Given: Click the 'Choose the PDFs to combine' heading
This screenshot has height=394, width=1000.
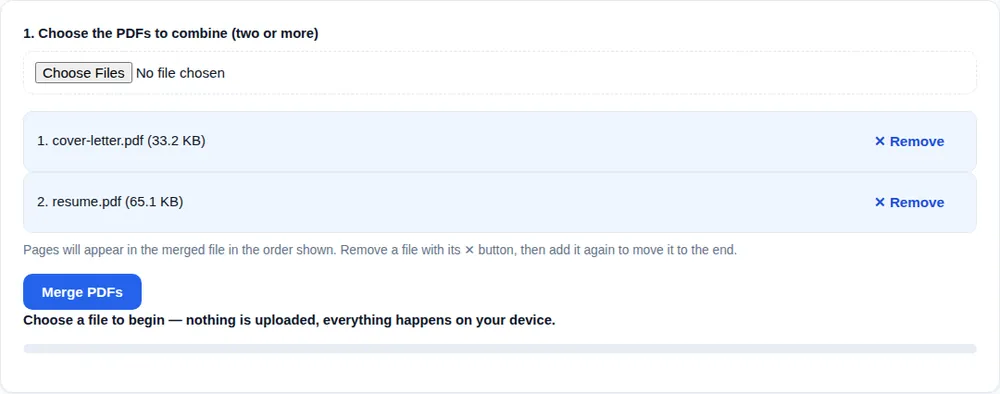Looking at the screenshot, I should tap(171, 33).
